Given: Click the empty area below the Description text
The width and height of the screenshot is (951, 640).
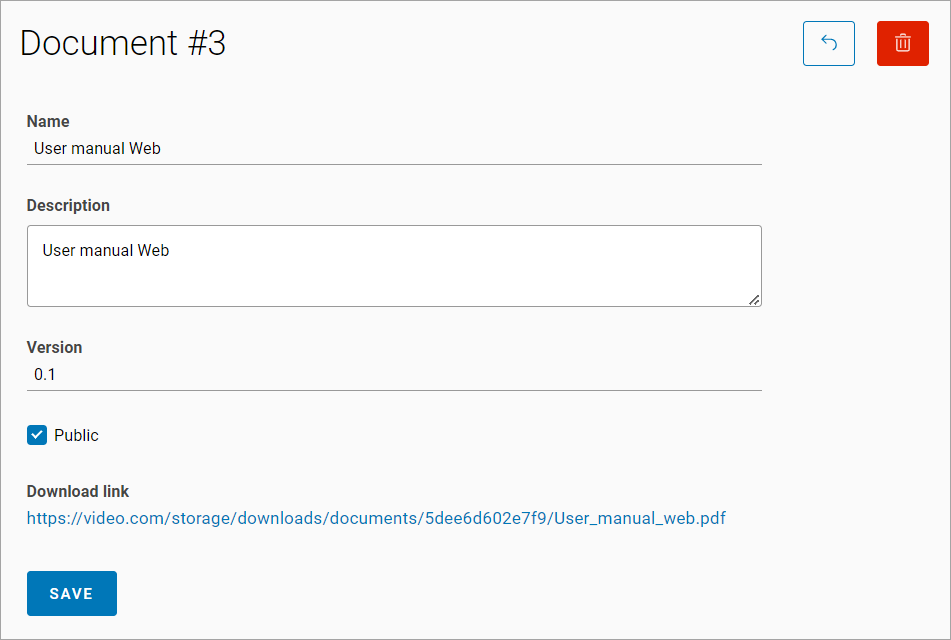Looking at the screenshot, I should [394, 285].
